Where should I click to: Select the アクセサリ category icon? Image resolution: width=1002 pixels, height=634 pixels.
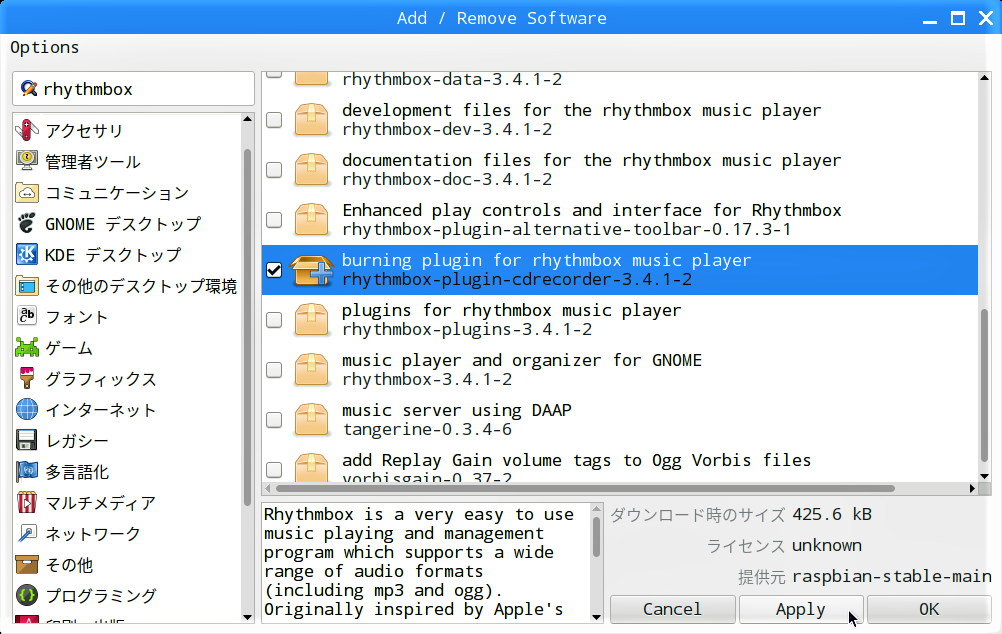coord(27,130)
